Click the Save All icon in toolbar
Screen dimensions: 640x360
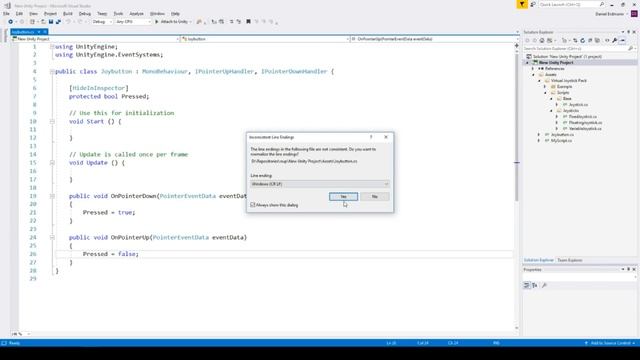pyautogui.click(x=58, y=22)
